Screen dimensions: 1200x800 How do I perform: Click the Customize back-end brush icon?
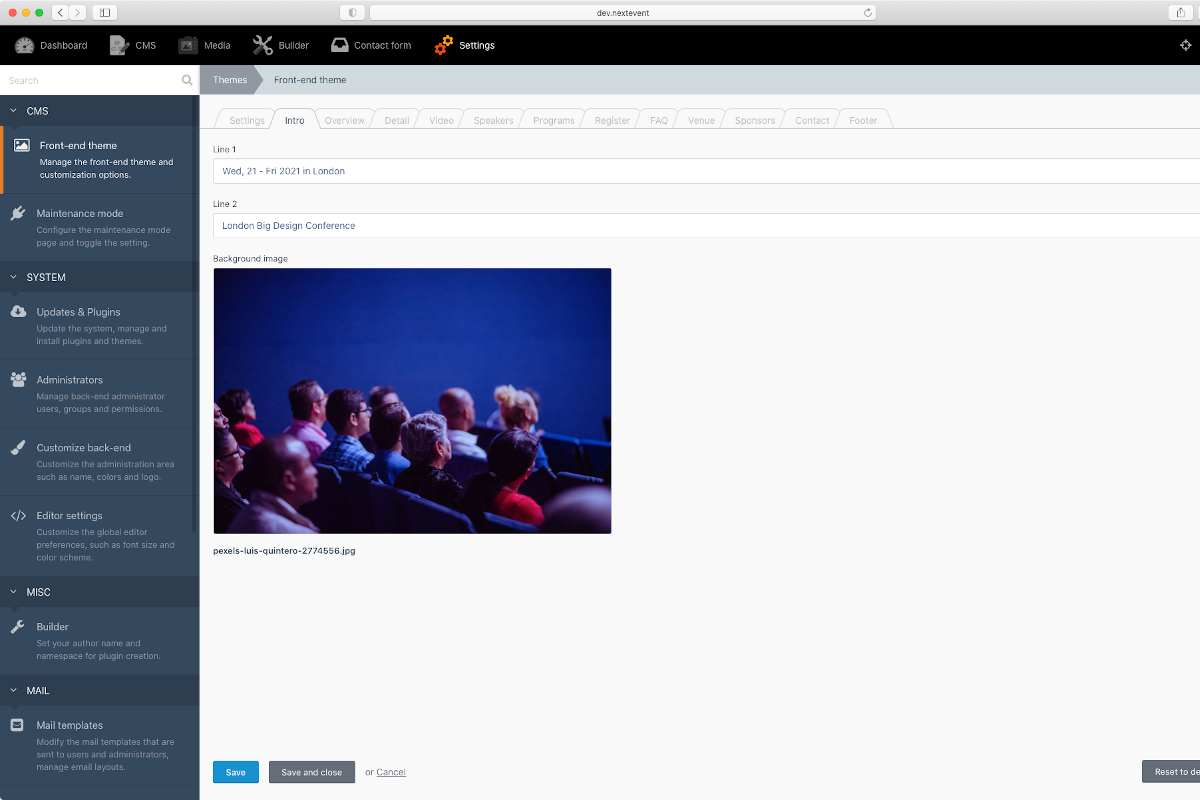(18, 447)
